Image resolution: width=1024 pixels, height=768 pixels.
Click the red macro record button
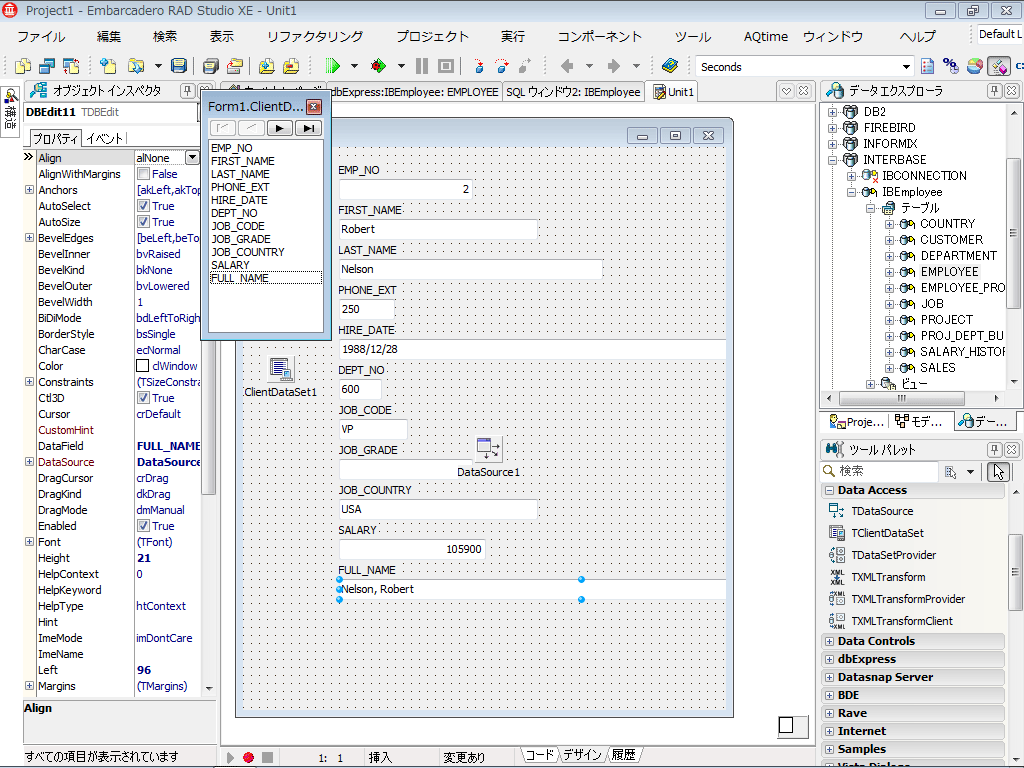(x=248, y=758)
